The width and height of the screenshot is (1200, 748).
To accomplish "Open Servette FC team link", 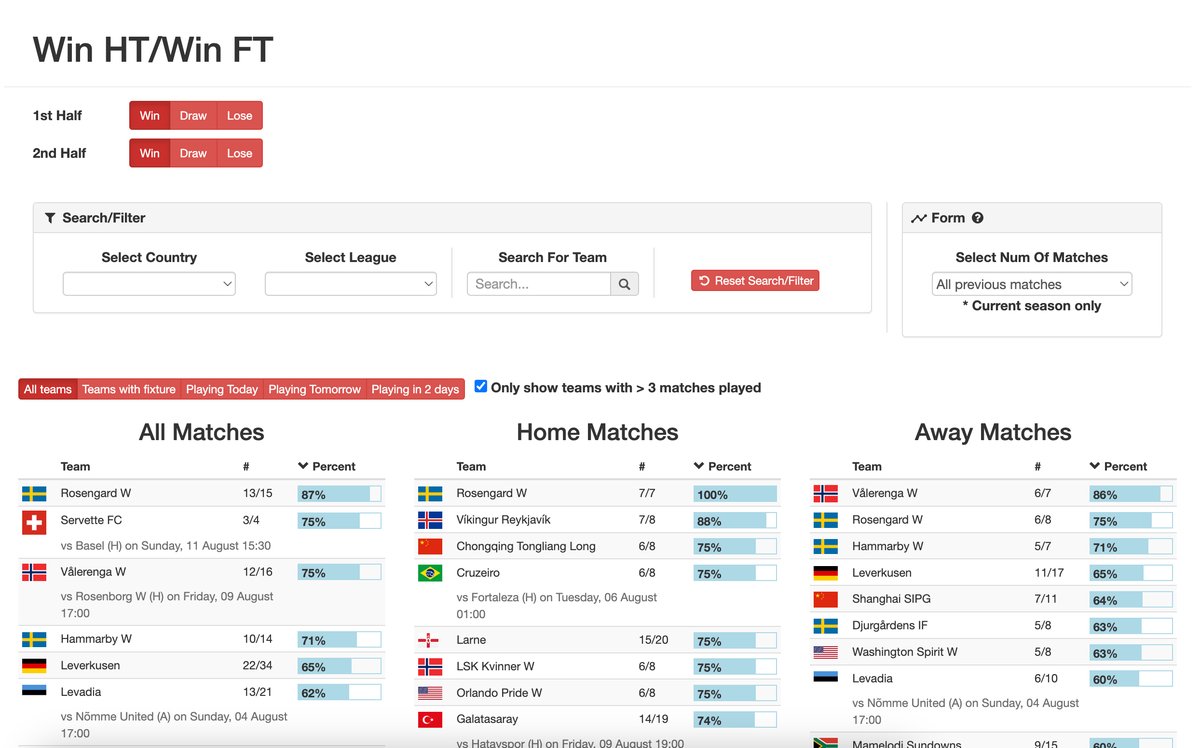I will pos(91,520).
